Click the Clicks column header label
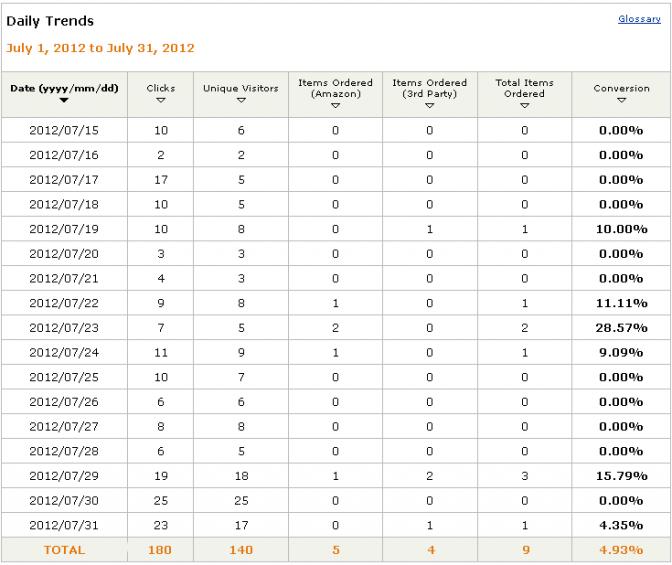 [161, 88]
